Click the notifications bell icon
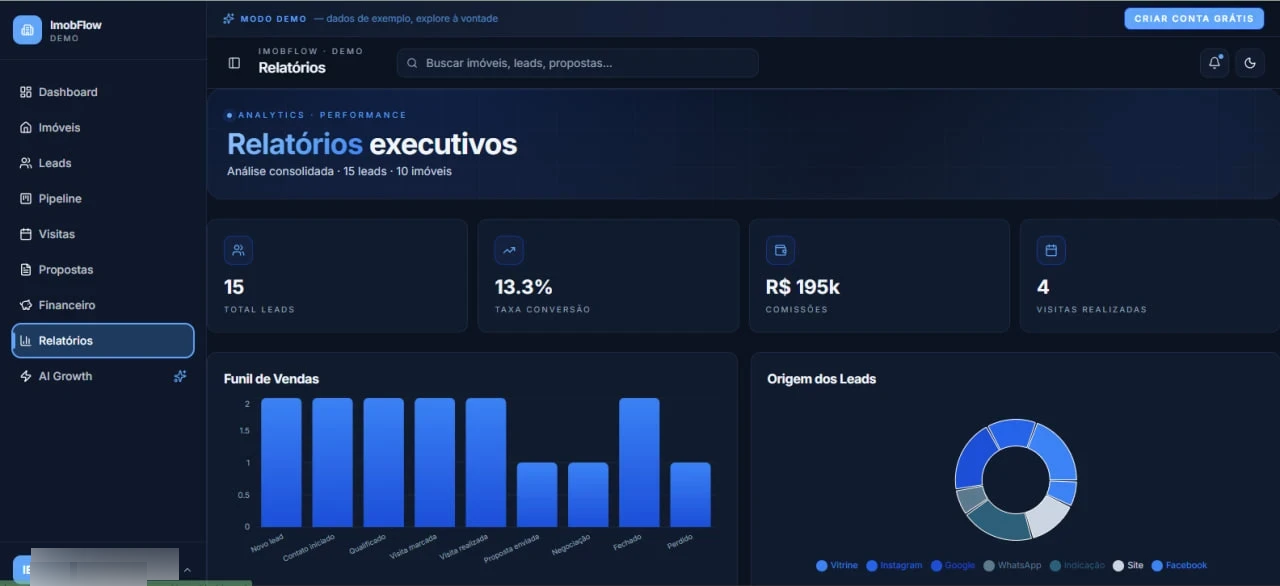This screenshot has height=586, width=1280. point(1215,63)
